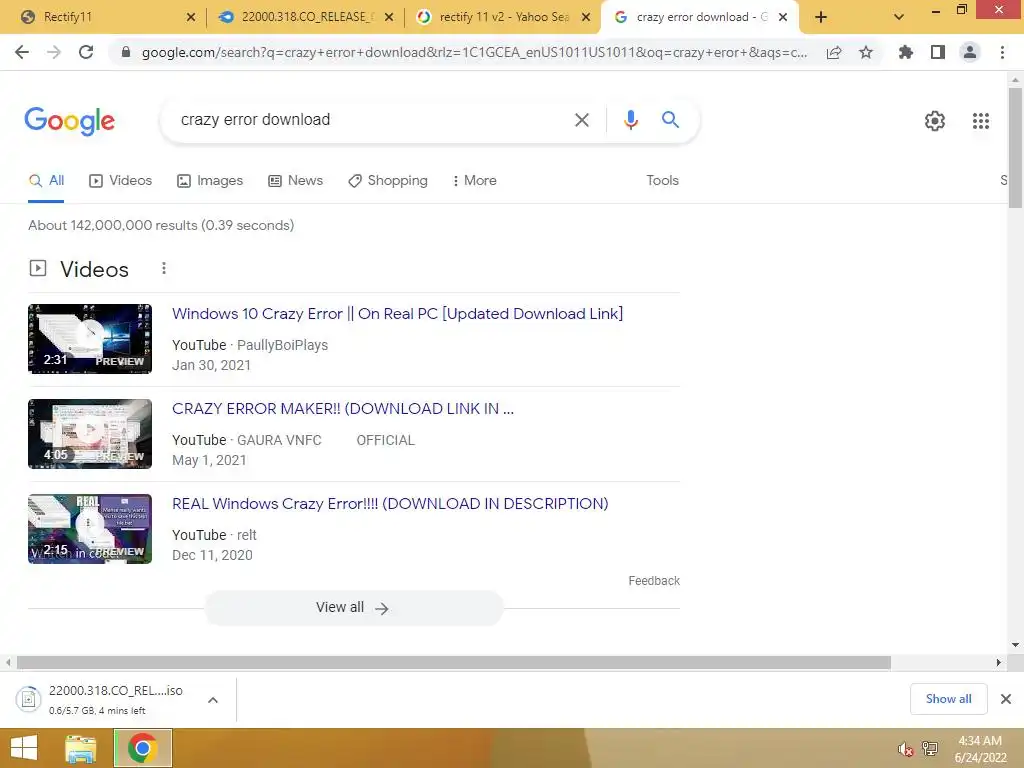Screen dimensions: 1024x768
Task: Click the browser forward arrow
Action: pyautogui.click(x=54, y=52)
